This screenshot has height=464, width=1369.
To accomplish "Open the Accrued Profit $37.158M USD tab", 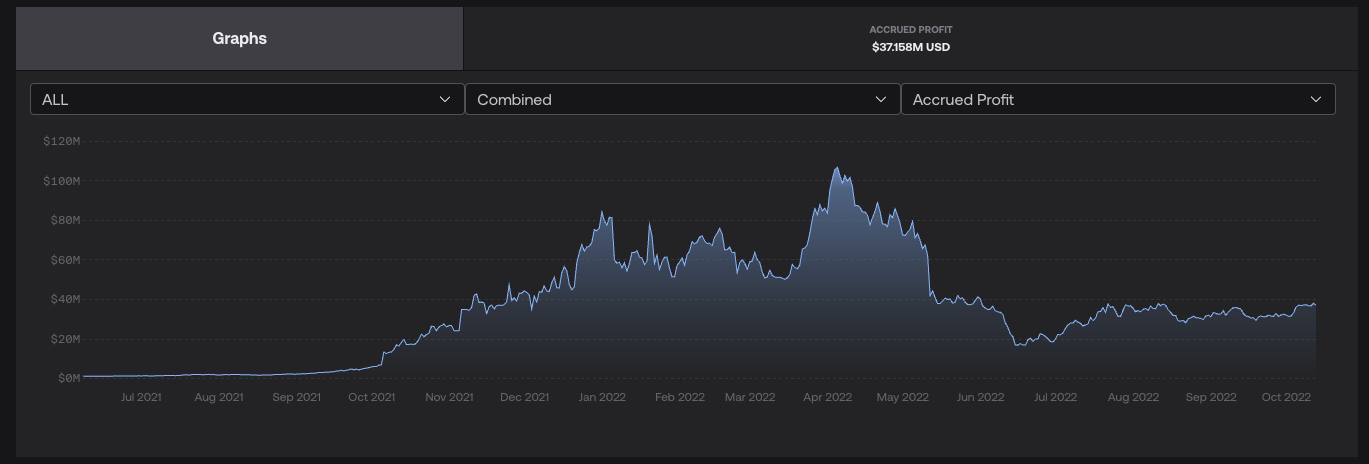I will (910, 39).
